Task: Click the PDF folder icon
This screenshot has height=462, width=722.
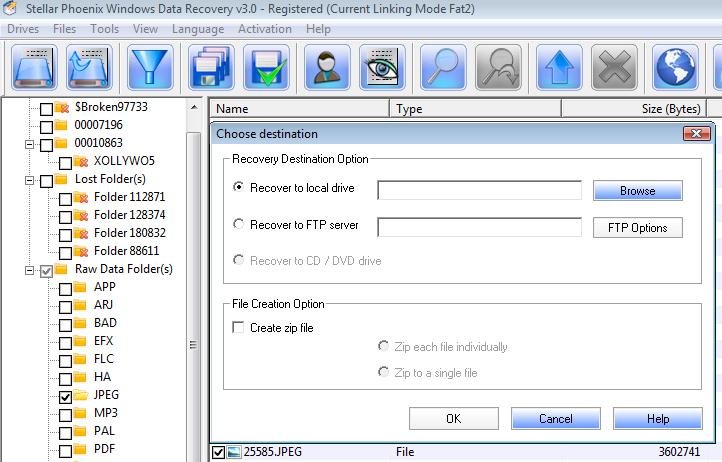Action: tap(80, 449)
